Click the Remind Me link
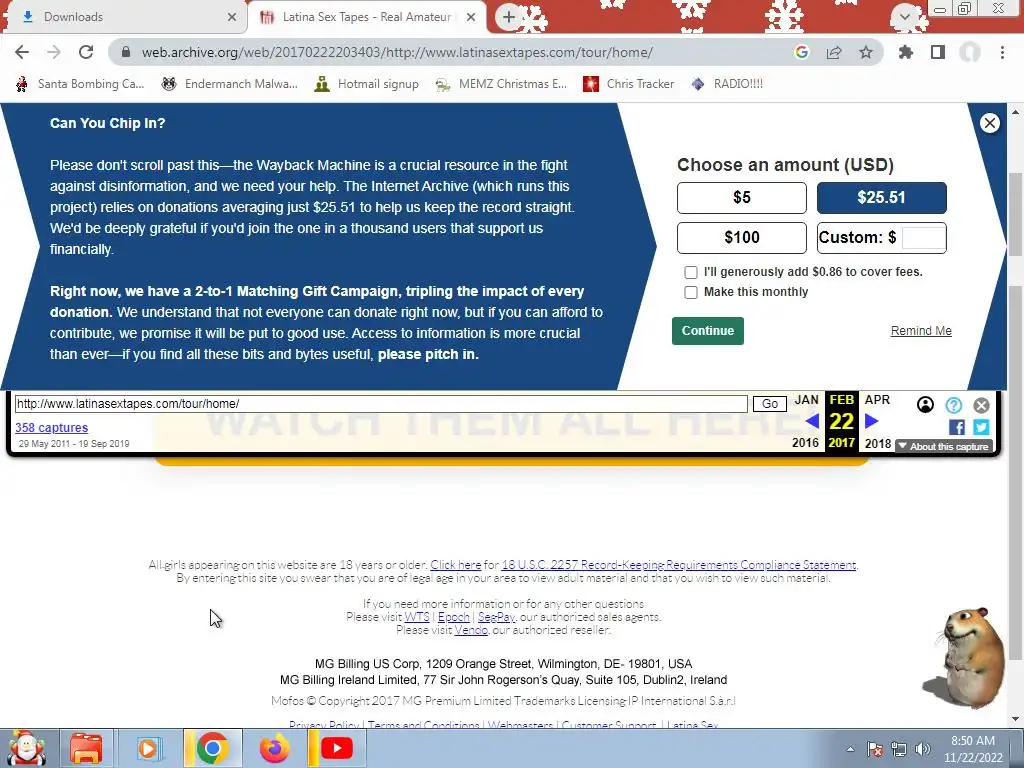 coord(921,331)
